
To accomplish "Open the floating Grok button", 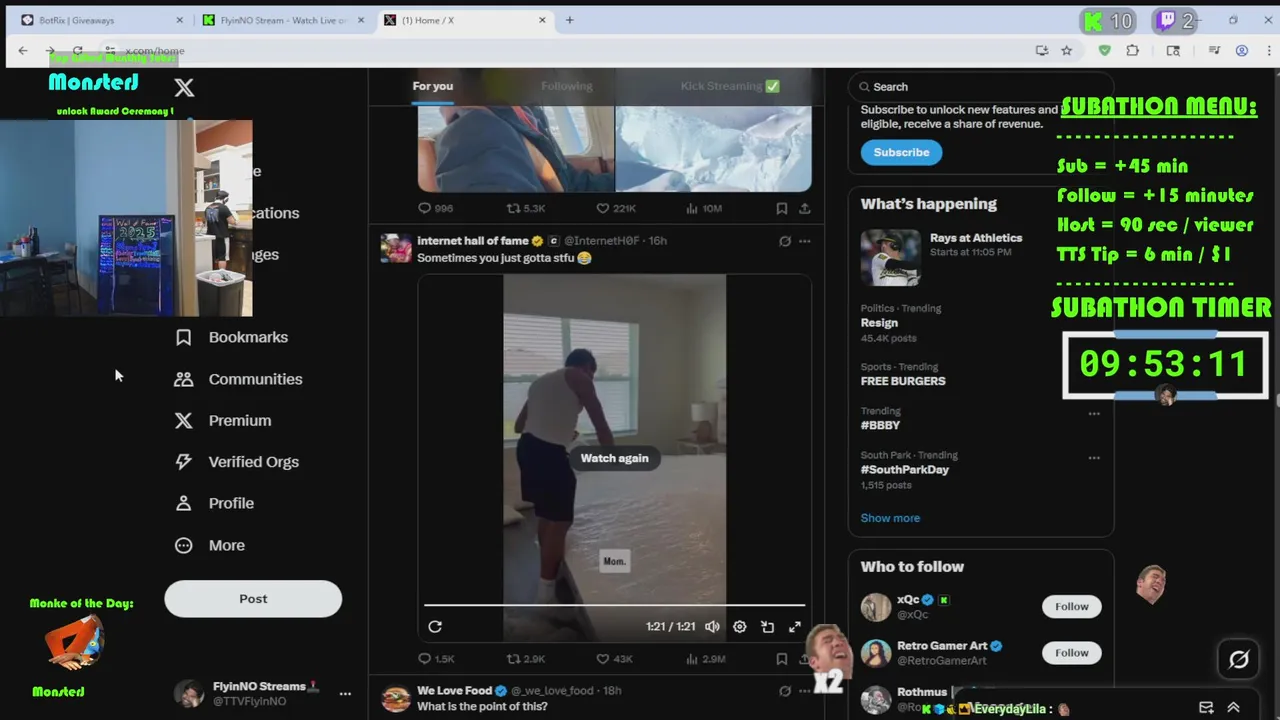I will pos(1239,659).
